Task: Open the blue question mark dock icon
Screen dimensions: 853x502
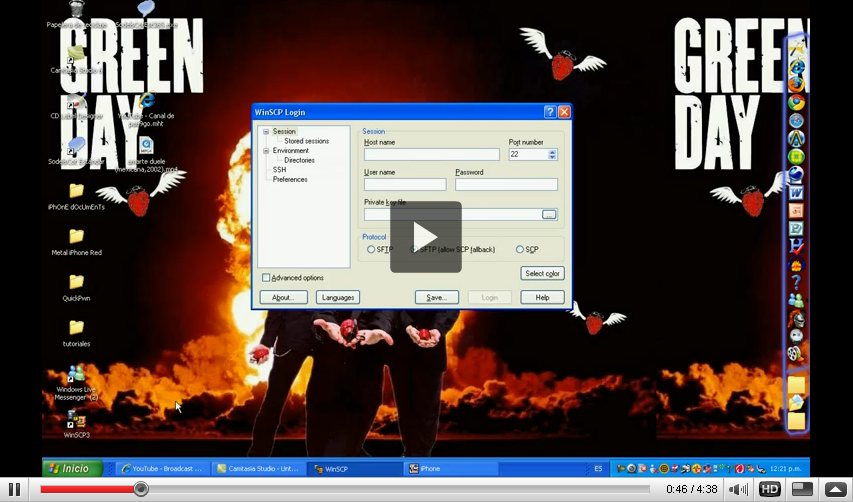Action: tap(796, 282)
